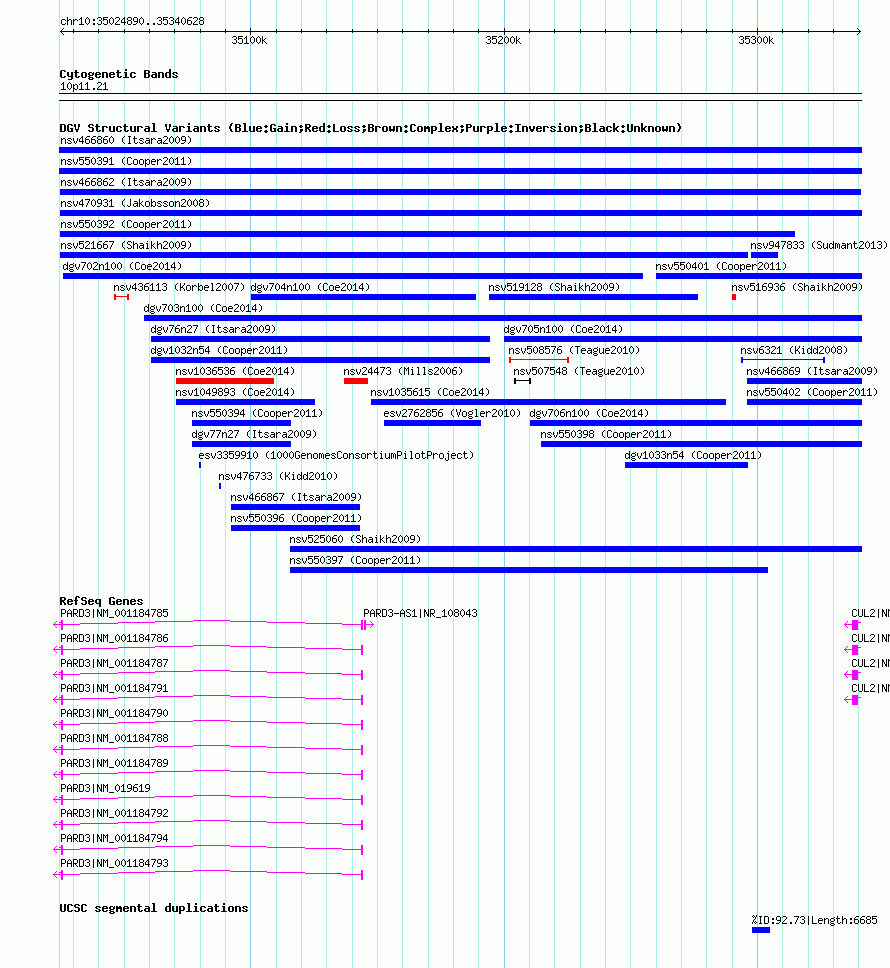Click the nsv476733 (Kidd2010) variant label
The width and height of the screenshot is (890, 968).
(x=278, y=476)
